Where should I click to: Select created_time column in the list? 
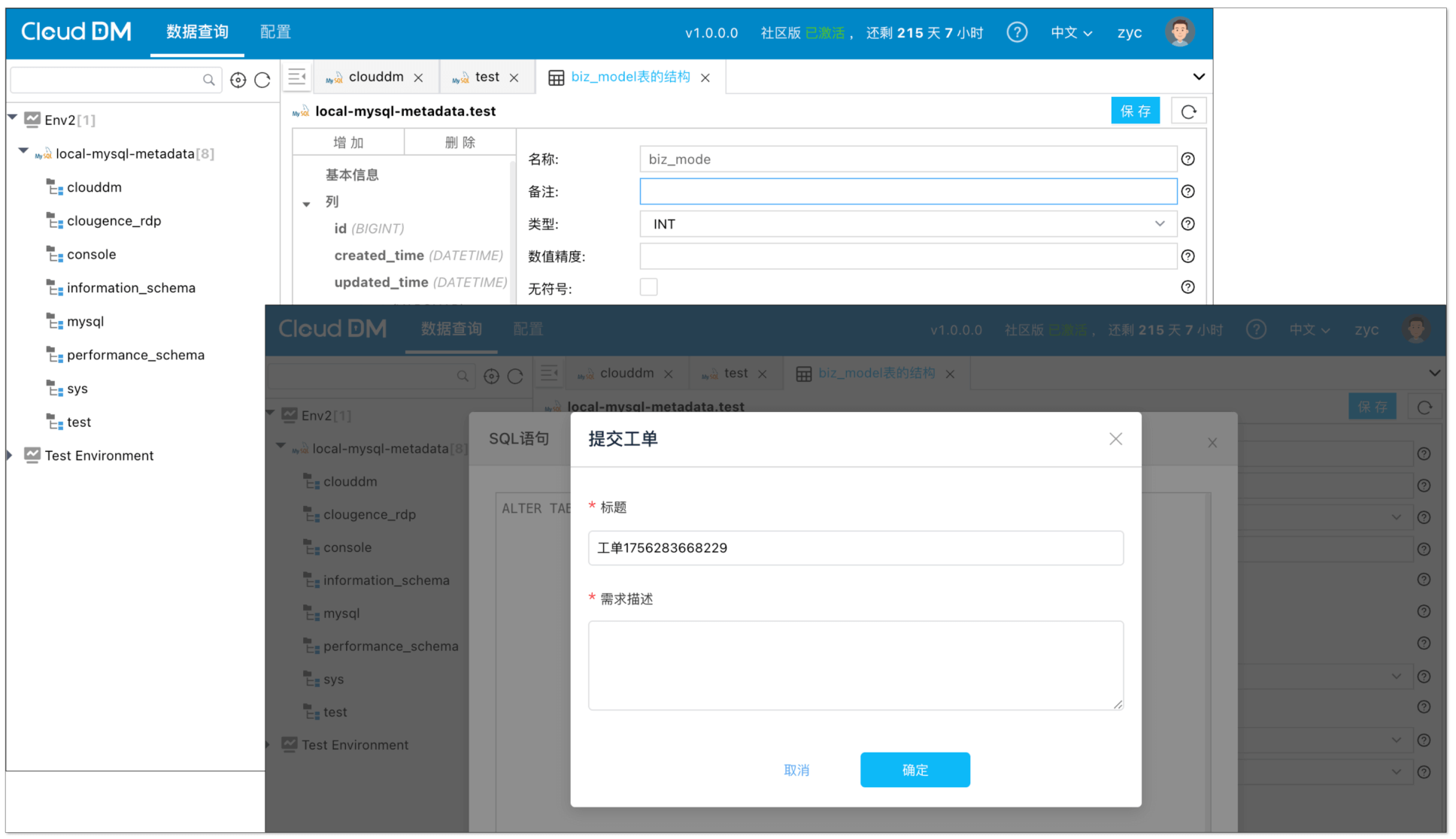tap(380, 256)
